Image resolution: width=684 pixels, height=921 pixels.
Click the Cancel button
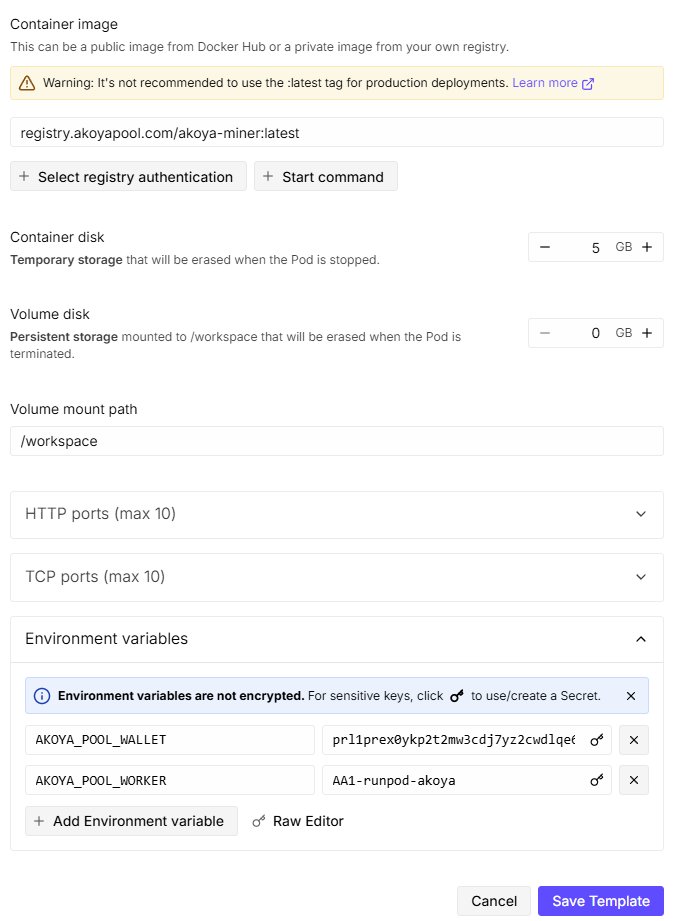pyautogui.click(x=494, y=901)
